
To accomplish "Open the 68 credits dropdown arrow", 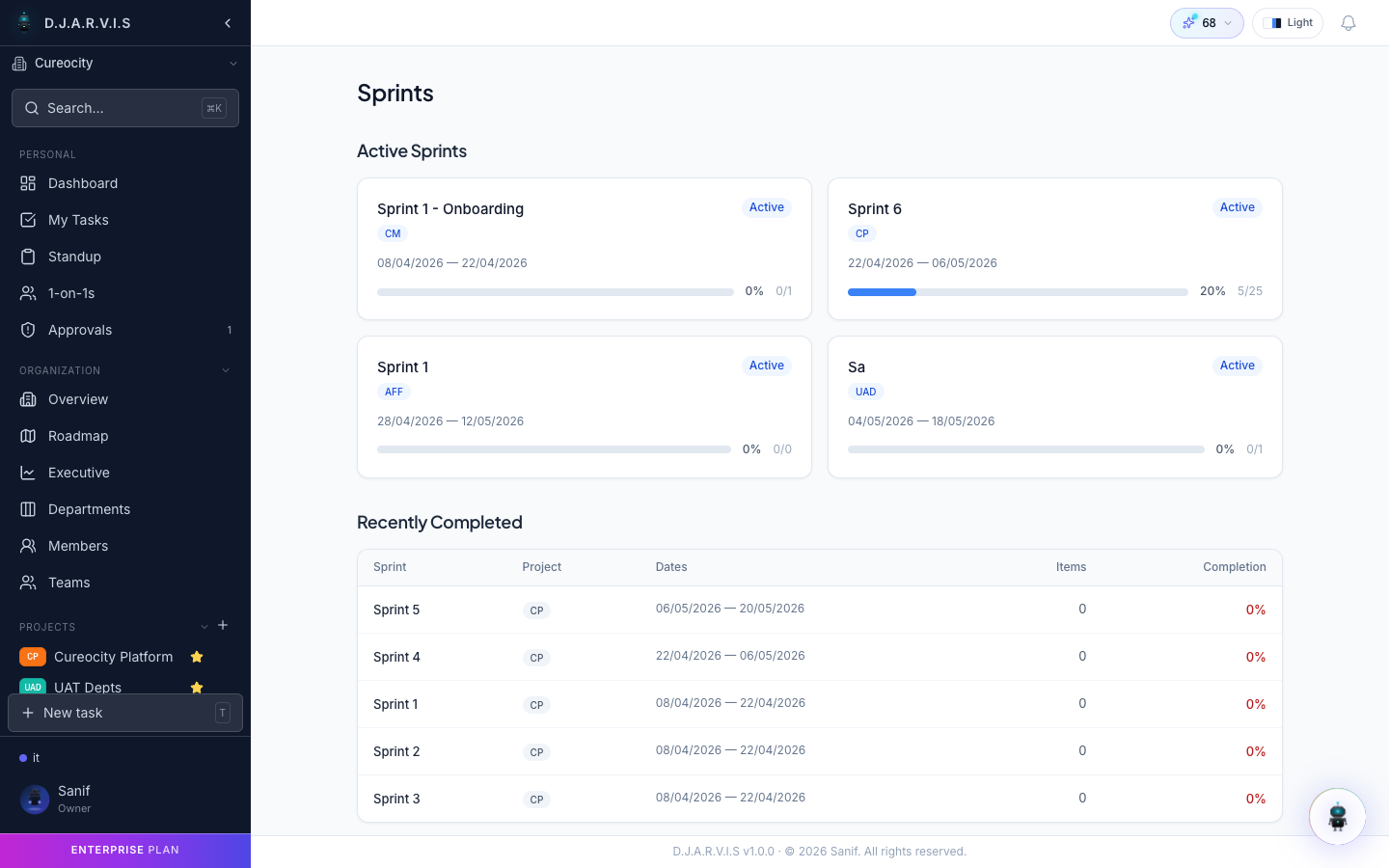I will pyautogui.click(x=1228, y=23).
